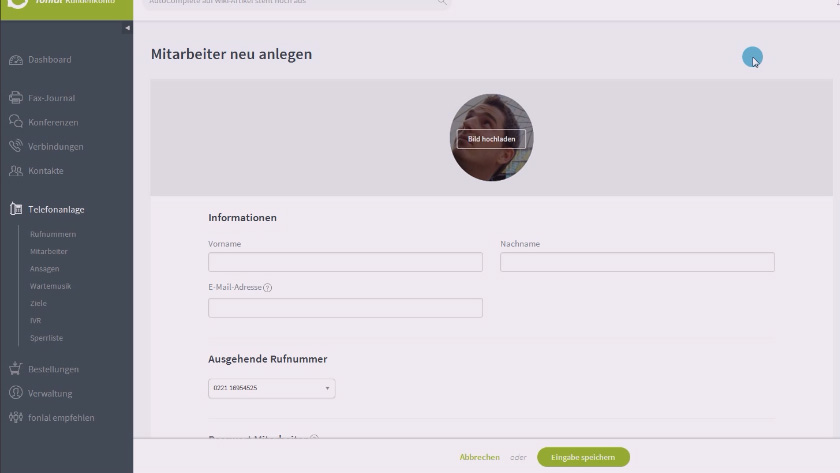Open Ansagen submenu entry
840x473 pixels.
click(x=44, y=268)
